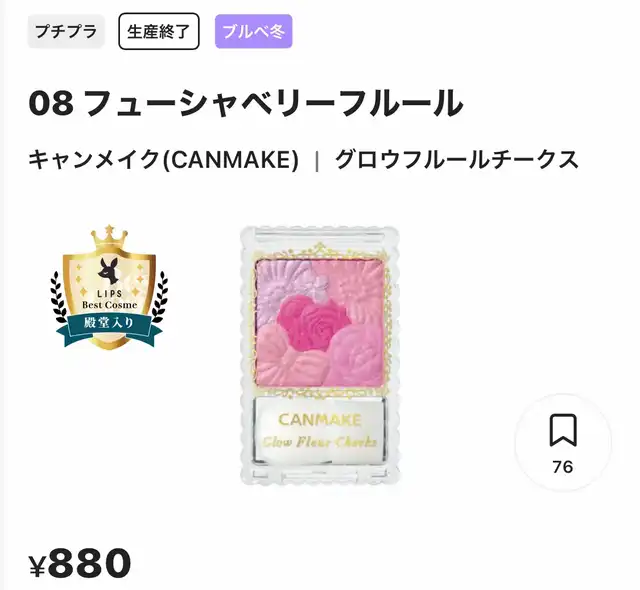Viewport: 640px width, 590px height.
Task: Select the 生産終了 outlined tag
Action: 159,31
